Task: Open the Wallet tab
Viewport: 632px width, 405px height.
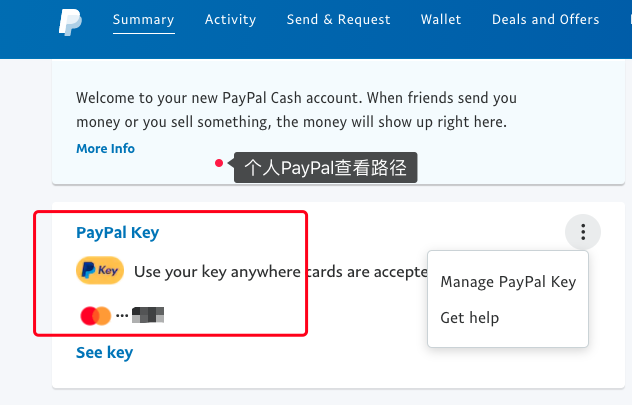Action: click(441, 20)
